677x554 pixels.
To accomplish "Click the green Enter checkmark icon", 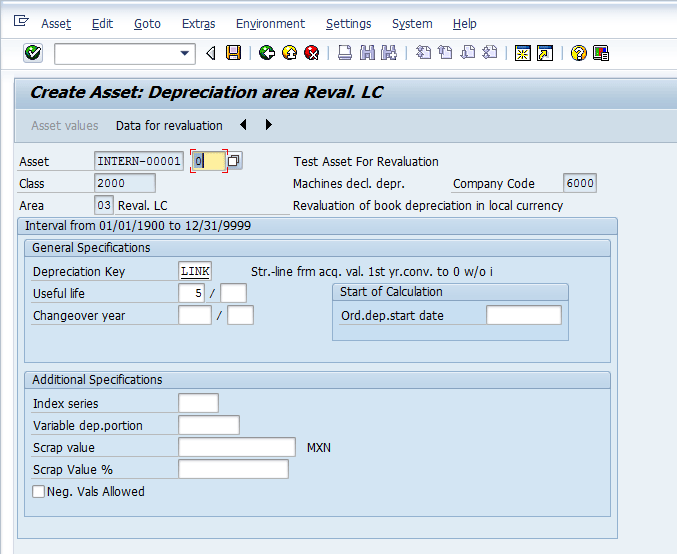I will [33, 53].
